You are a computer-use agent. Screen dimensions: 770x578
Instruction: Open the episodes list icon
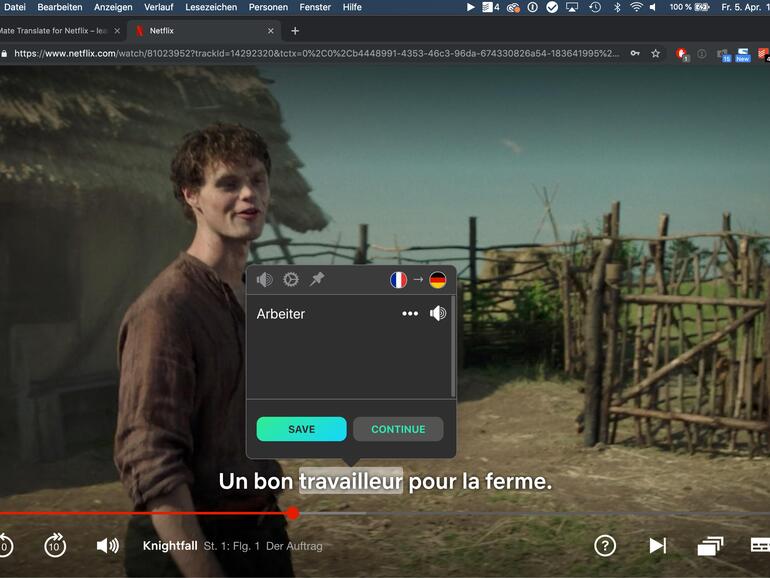click(x=711, y=546)
